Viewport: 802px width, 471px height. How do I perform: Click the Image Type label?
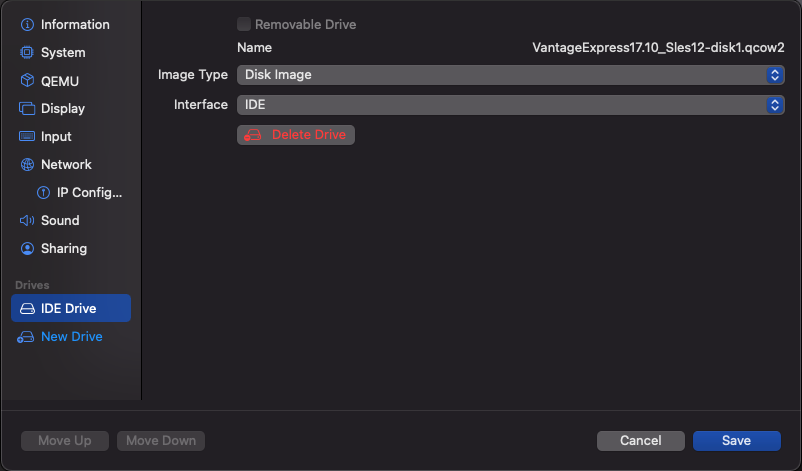(x=193, y=75)
